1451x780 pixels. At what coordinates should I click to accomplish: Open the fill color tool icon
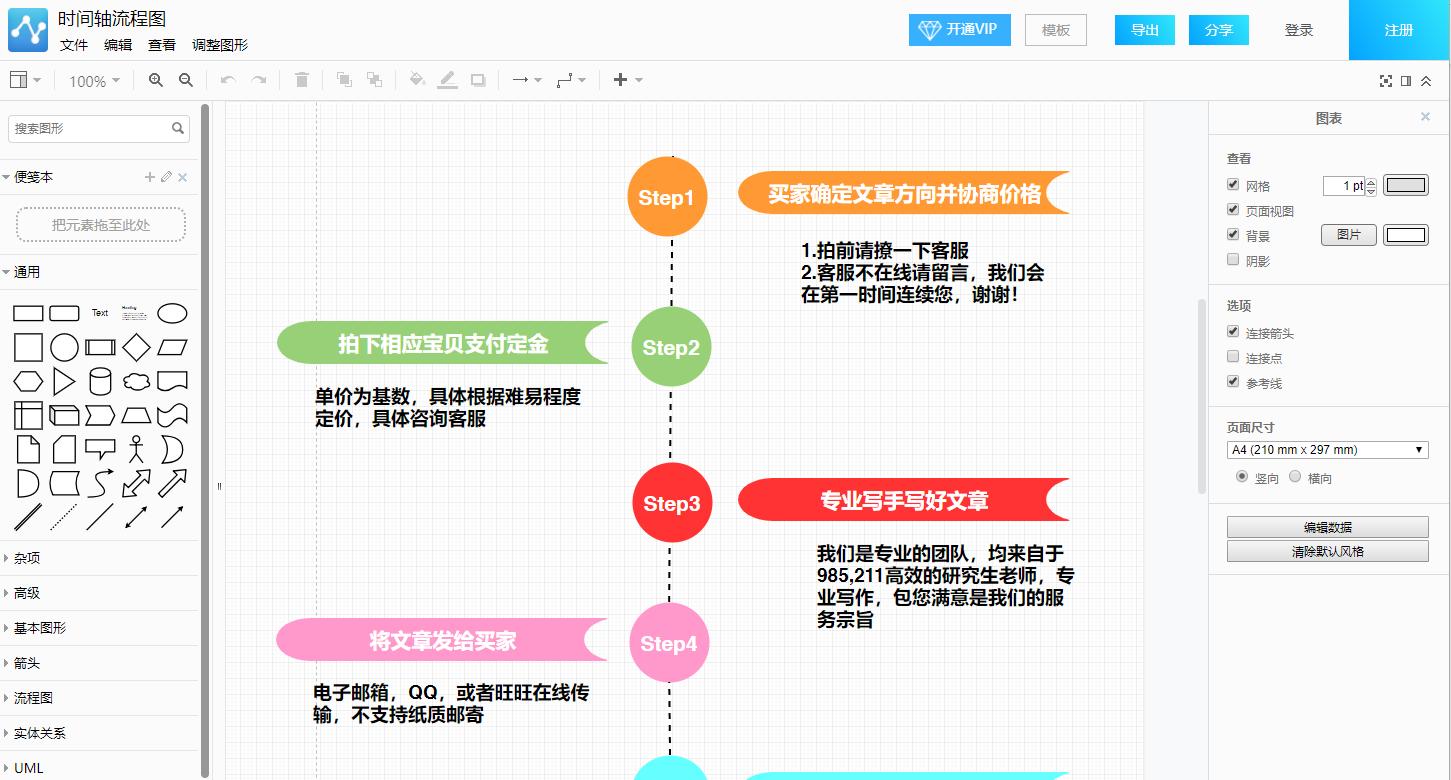point(417,80)
